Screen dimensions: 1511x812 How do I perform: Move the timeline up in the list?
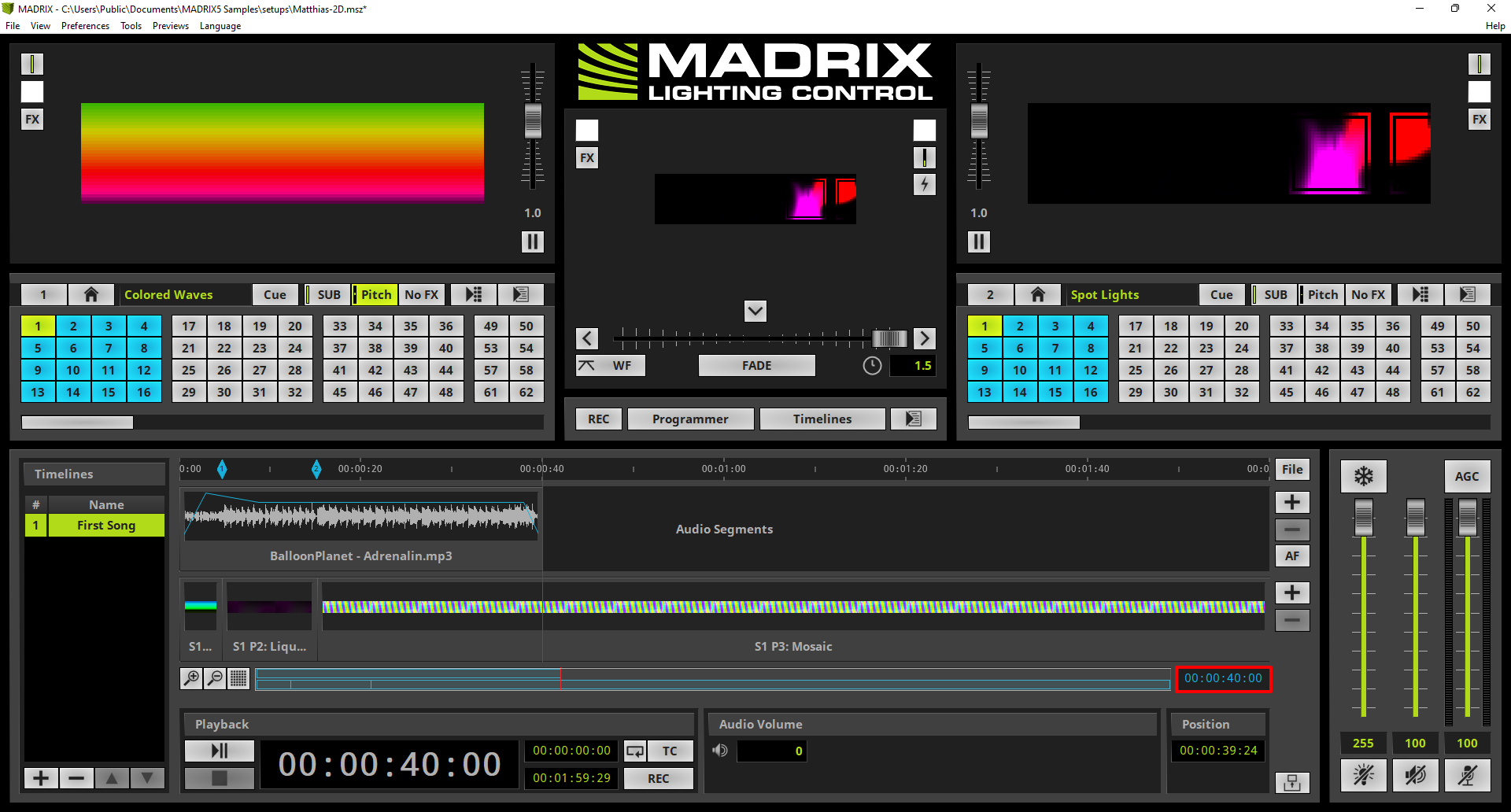(112, 778)
